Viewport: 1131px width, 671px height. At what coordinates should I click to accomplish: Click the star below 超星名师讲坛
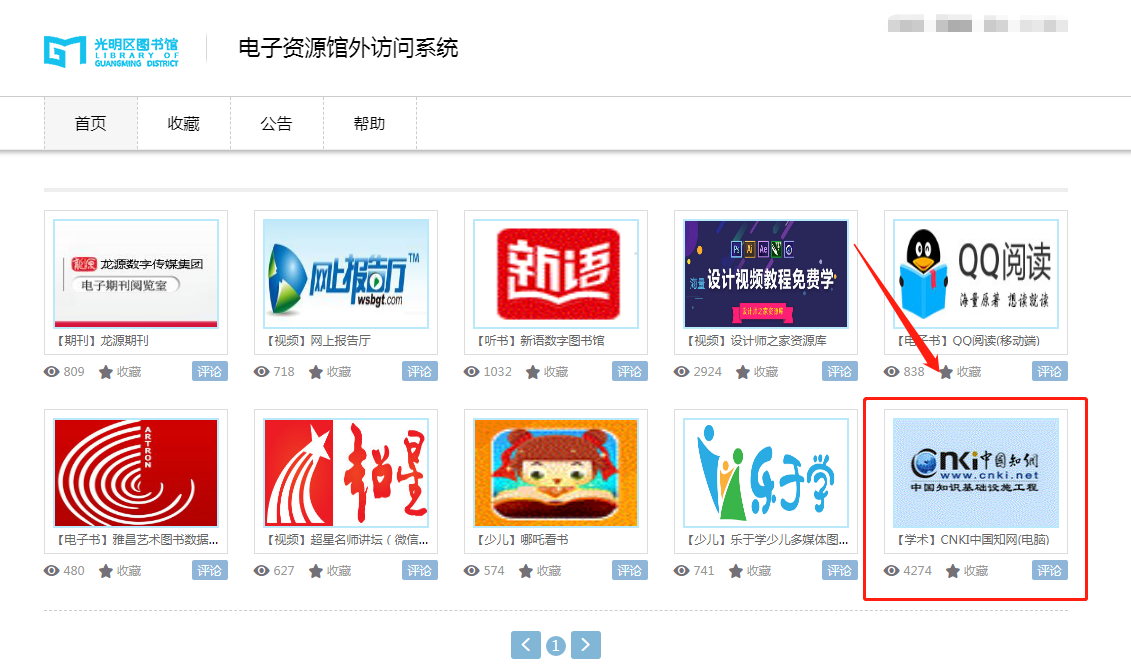point(316,571)
